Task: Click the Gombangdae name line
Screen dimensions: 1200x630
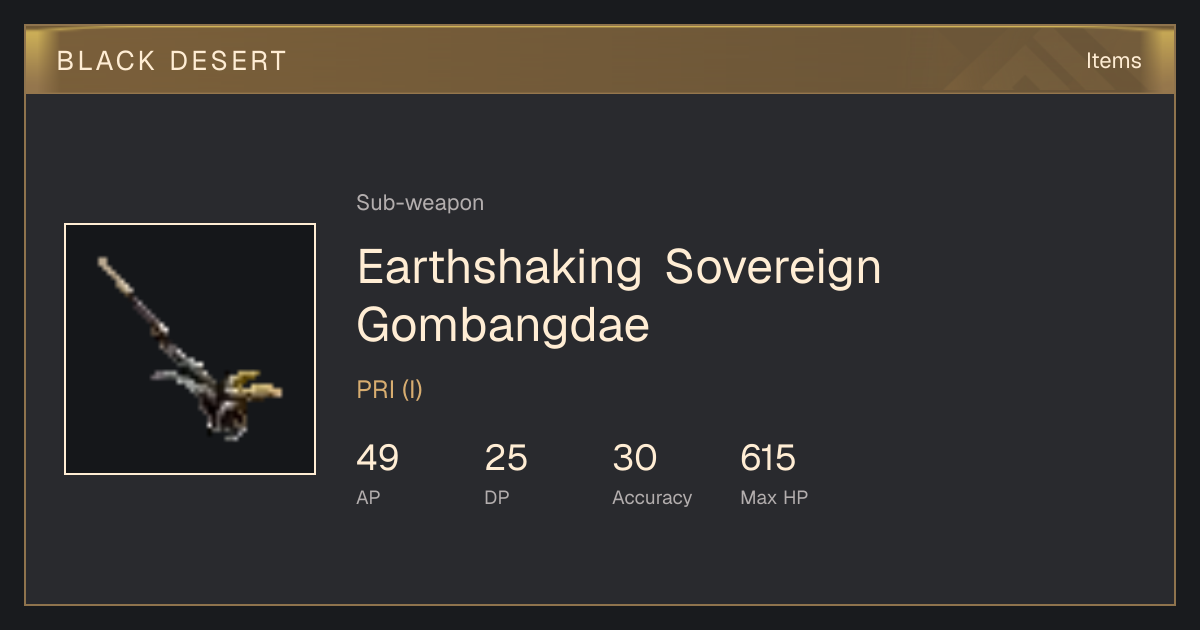Action: click(503, 325)
